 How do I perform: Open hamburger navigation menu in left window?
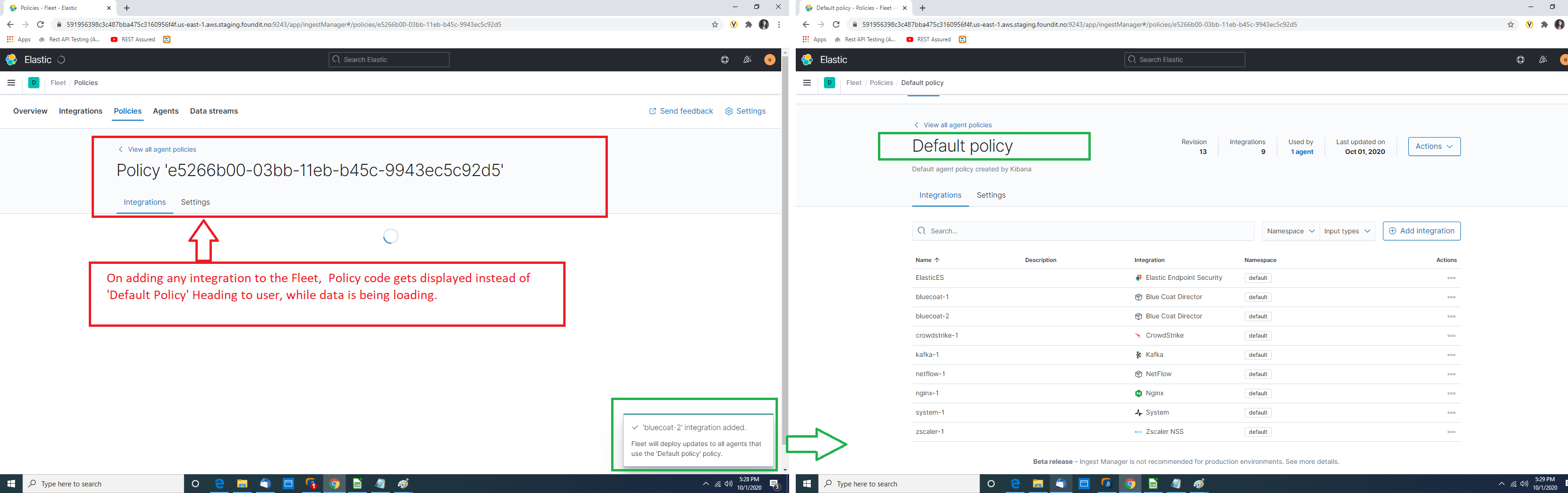11,83
